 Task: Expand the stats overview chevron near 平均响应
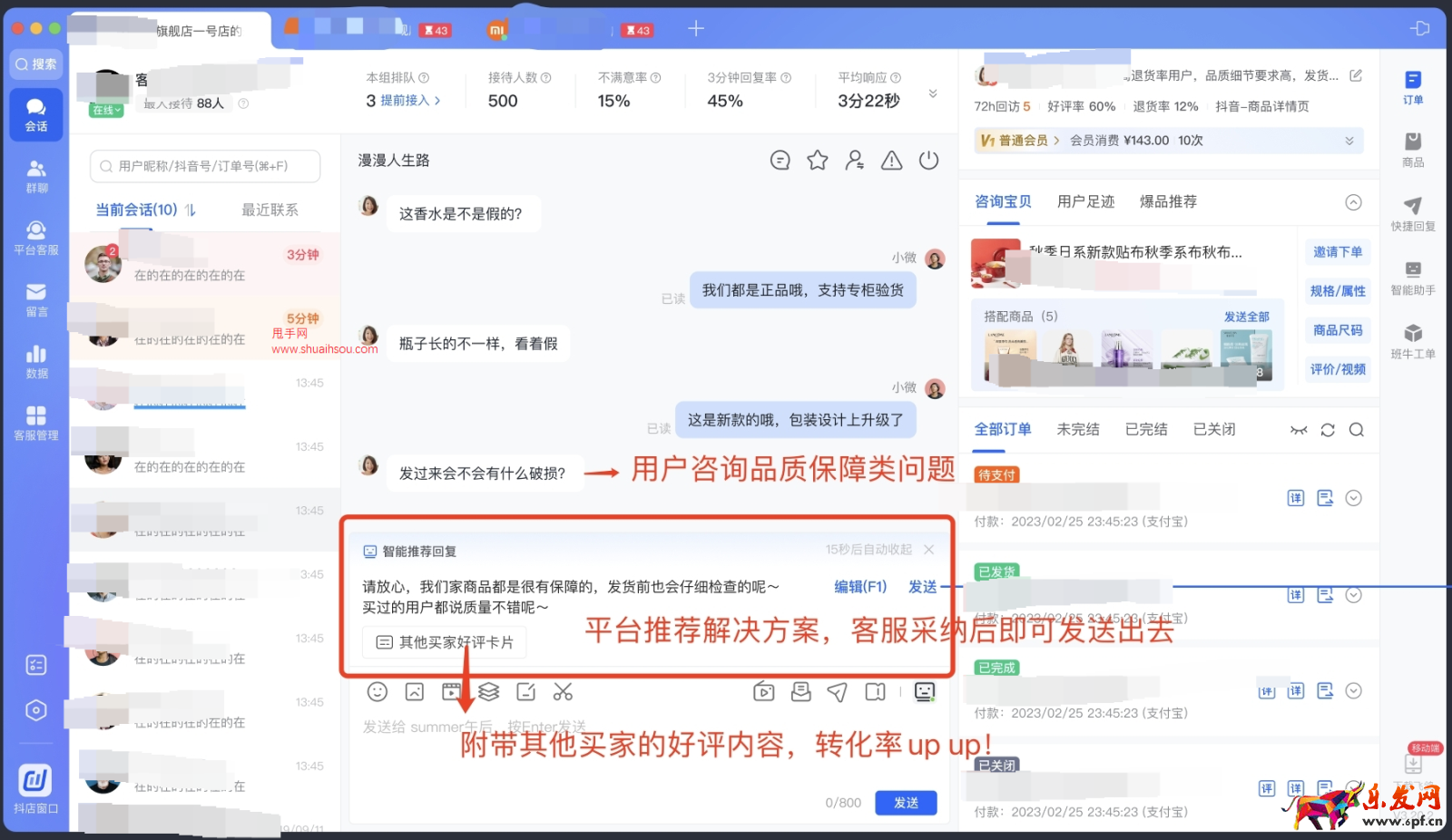(933, 92)
